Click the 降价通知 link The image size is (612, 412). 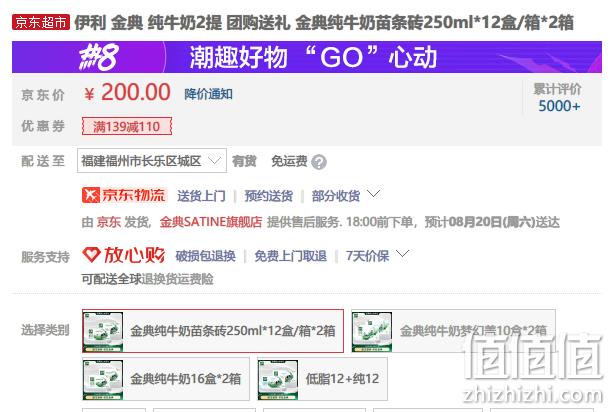(x=208, y=94)
